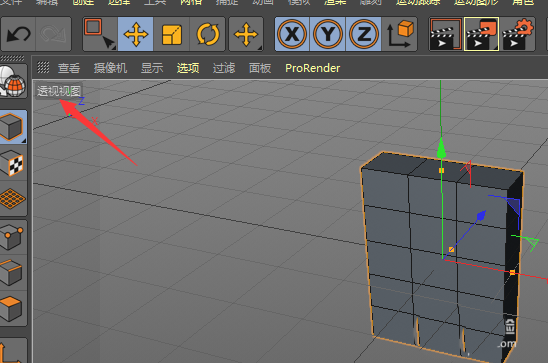Toggle the Z axis lock
The width and height of the screenshot is (548, 363).
pyautogui.click(x=363, y=34)
